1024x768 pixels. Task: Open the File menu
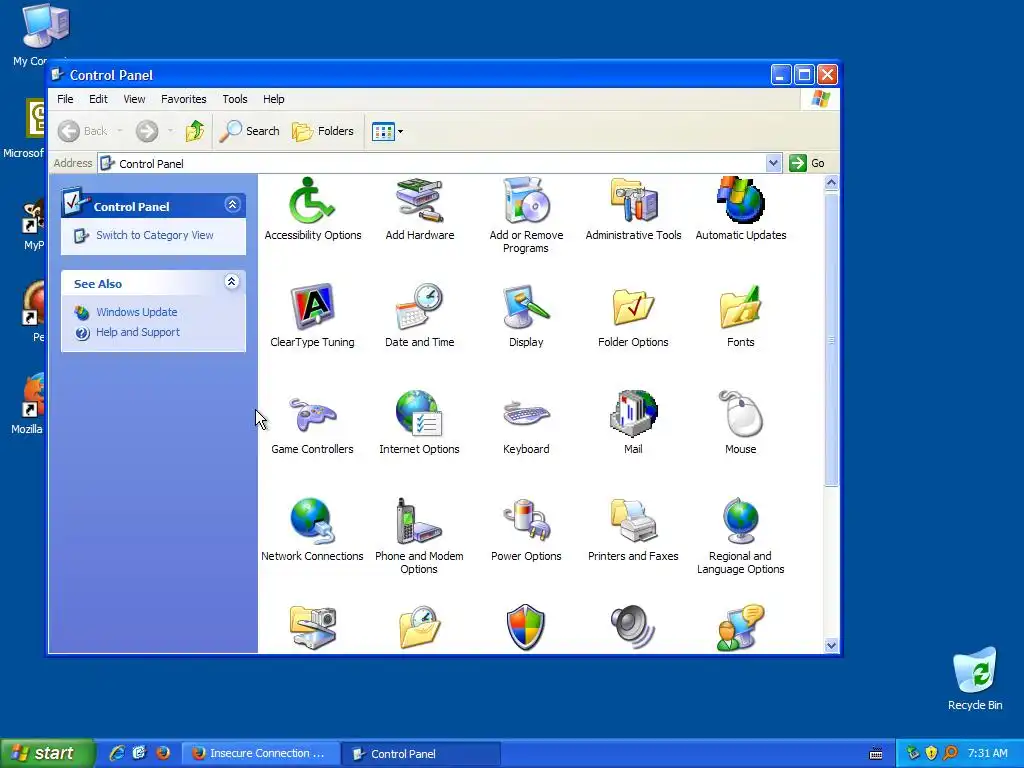(65, 99)
